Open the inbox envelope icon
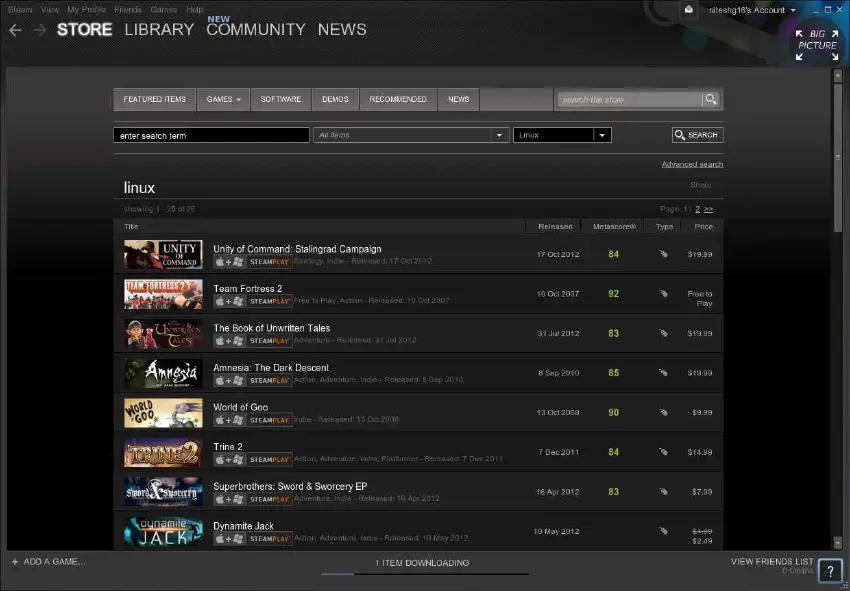This screenshot has height=591, width=850. point(688,10)
